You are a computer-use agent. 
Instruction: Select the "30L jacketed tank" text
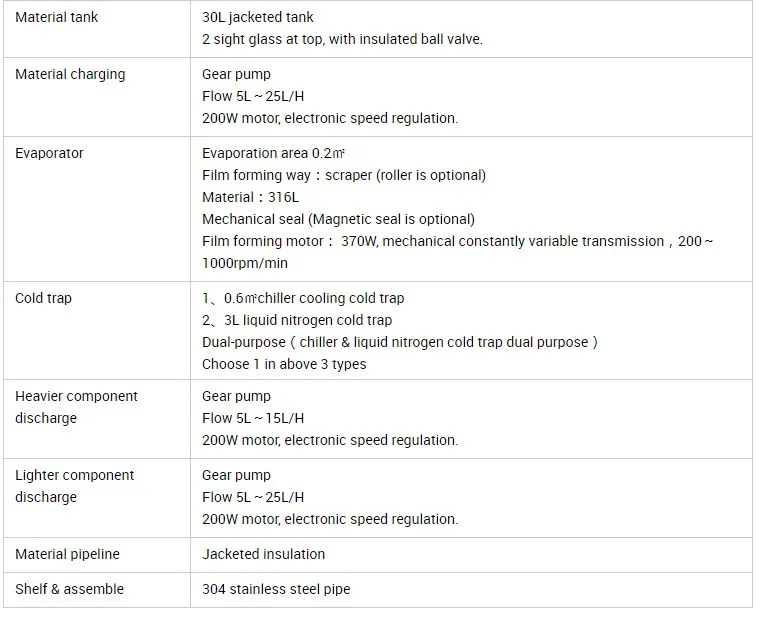click(260, 17)
